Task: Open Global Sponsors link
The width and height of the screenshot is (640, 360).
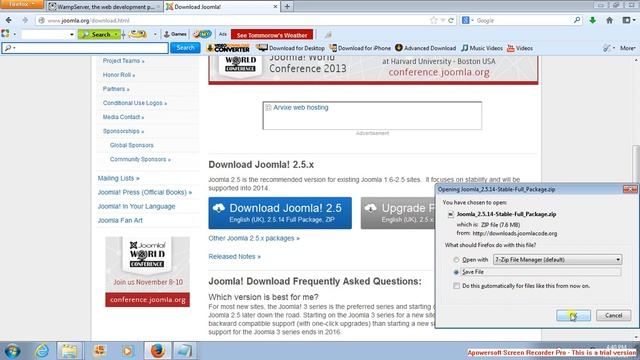Action: point(131,145)
